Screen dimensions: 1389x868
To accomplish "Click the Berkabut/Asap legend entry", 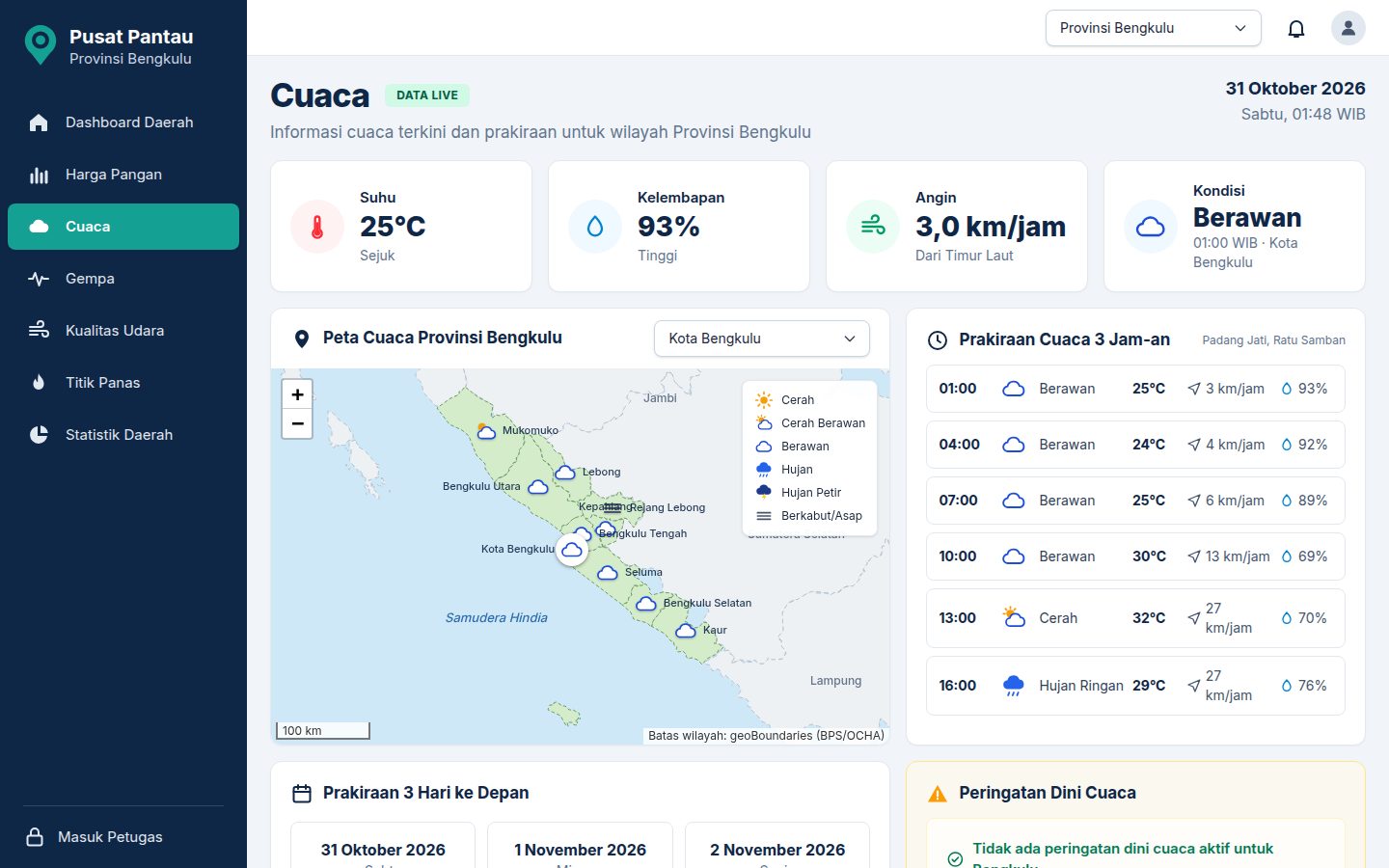I will (x=808, y=516).
